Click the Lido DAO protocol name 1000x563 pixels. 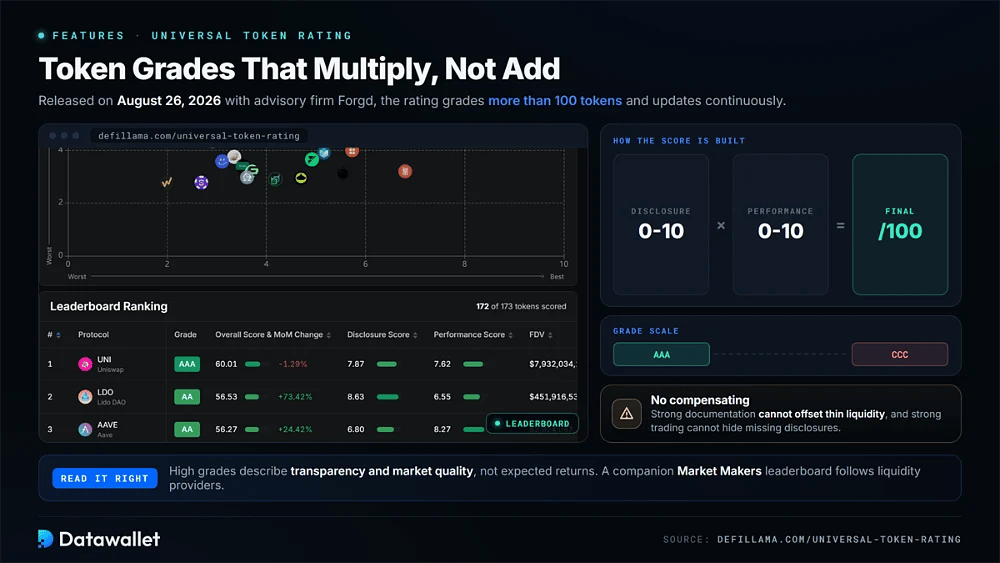(112, 402)
